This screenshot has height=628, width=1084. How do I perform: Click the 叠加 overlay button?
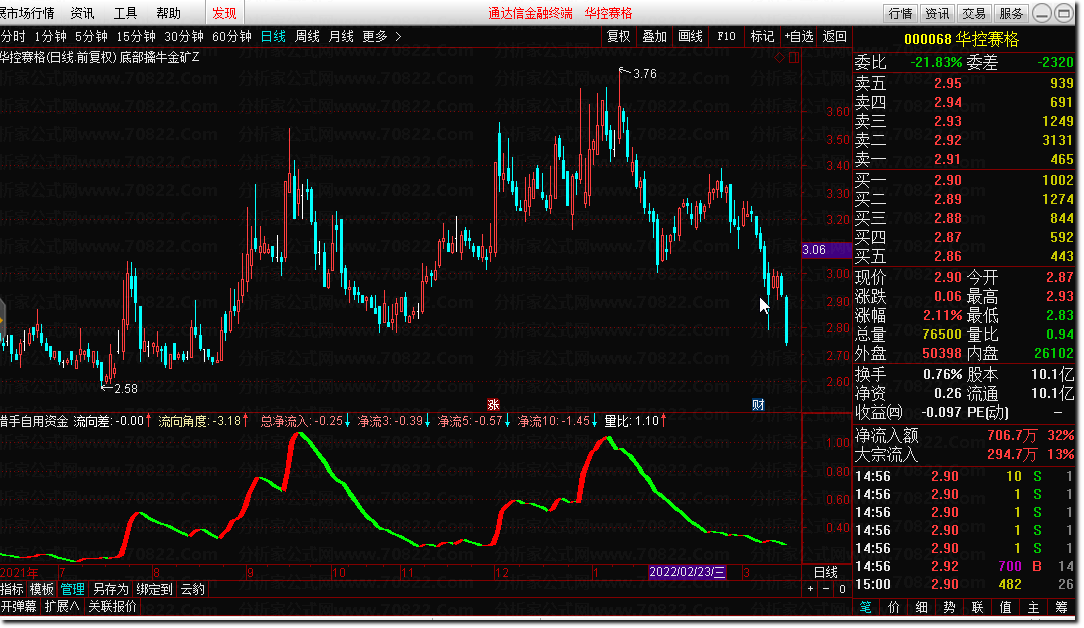coord(654,36)
